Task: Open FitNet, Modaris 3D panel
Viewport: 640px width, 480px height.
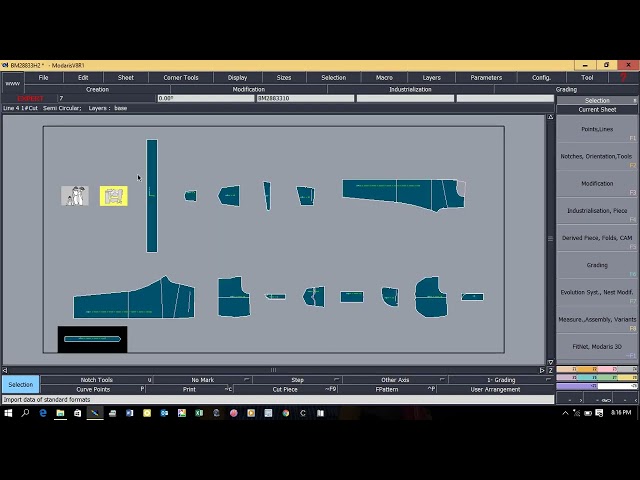Action: 597,347
